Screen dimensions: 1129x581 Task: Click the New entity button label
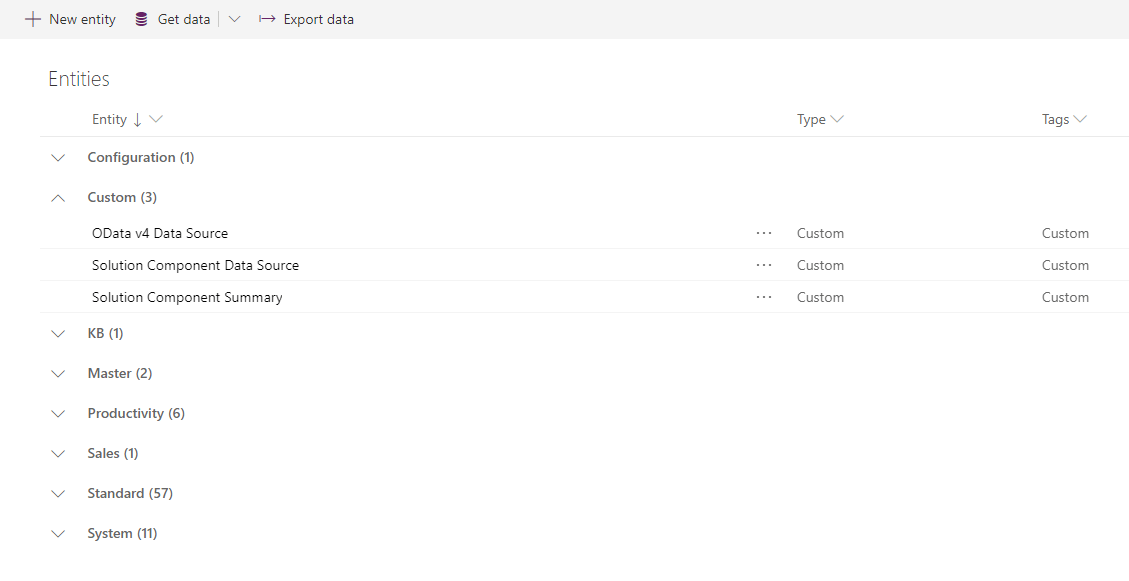click(x=82, y=19)
